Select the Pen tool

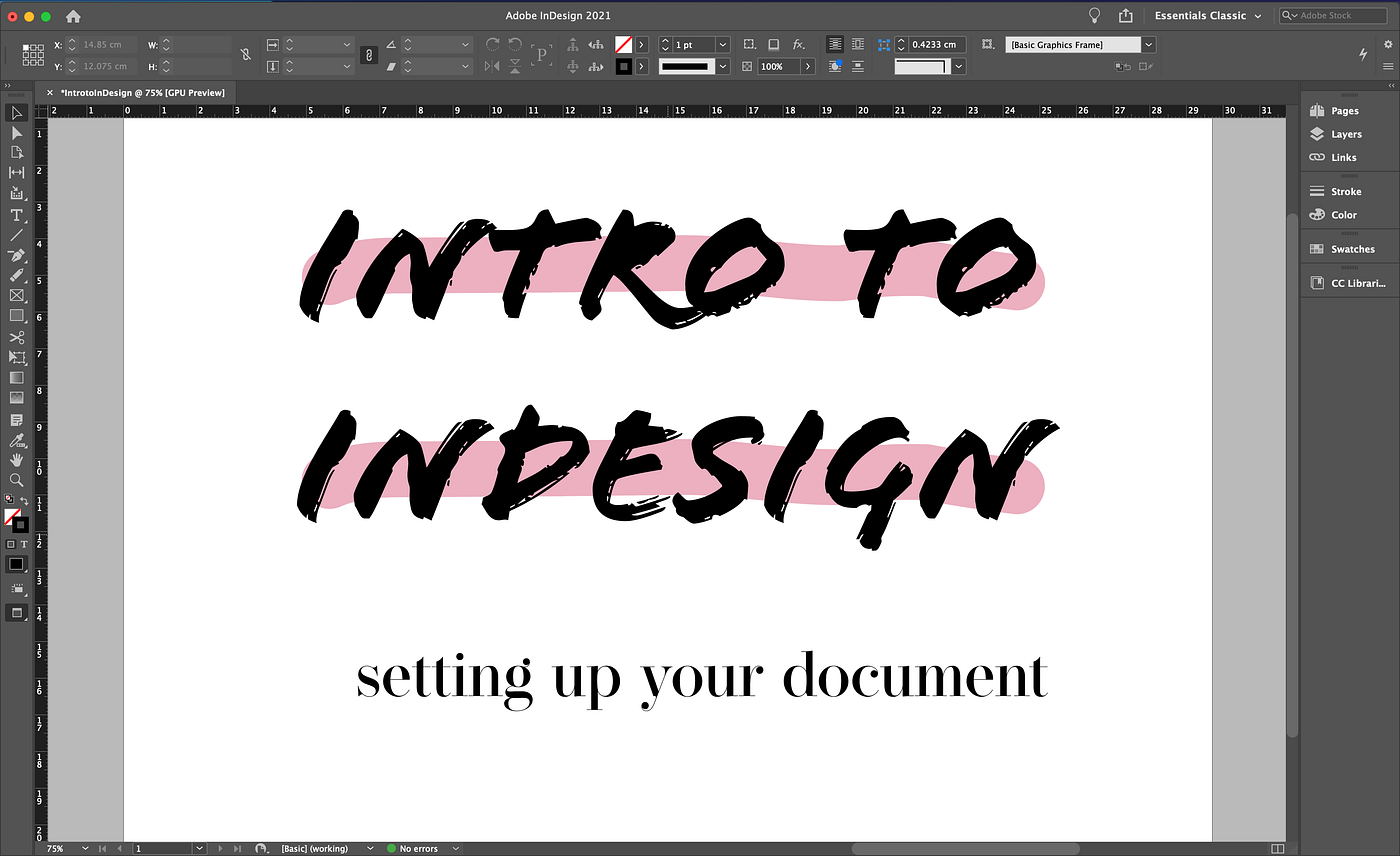click(x=16, y=255)
